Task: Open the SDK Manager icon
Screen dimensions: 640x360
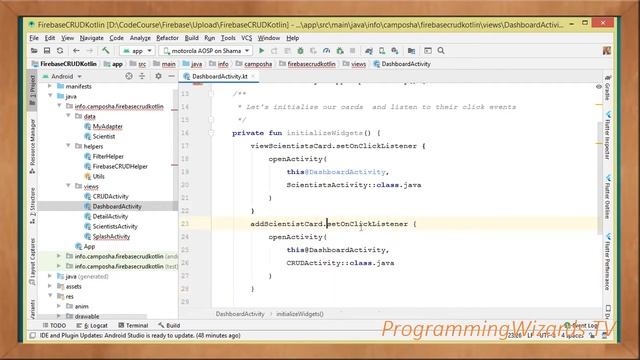Action: tap(395, 51)
